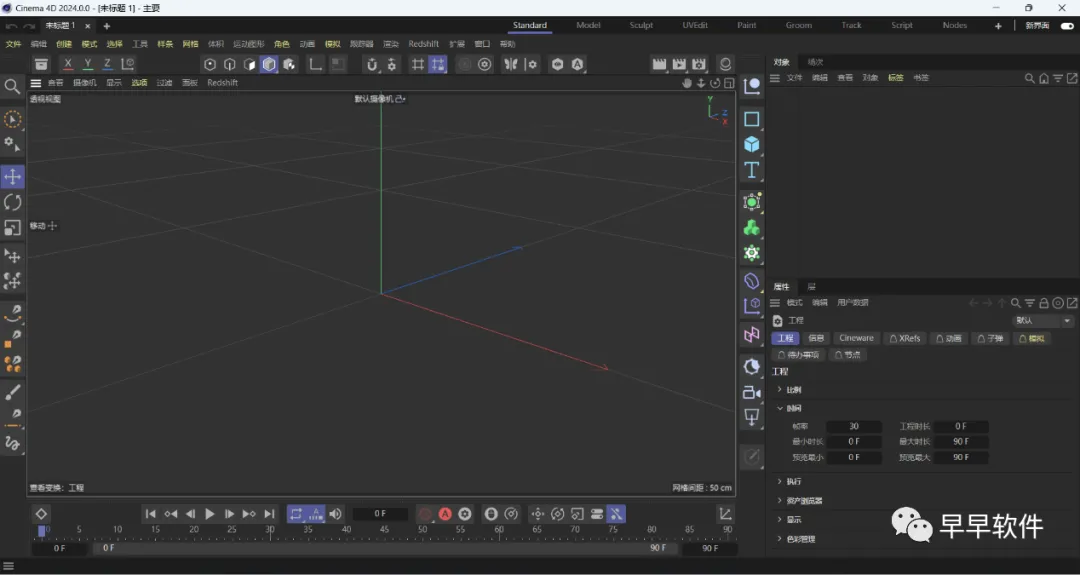
Task: Open the timeline dope sheet graph icon
Action: [x=725, y=514]
